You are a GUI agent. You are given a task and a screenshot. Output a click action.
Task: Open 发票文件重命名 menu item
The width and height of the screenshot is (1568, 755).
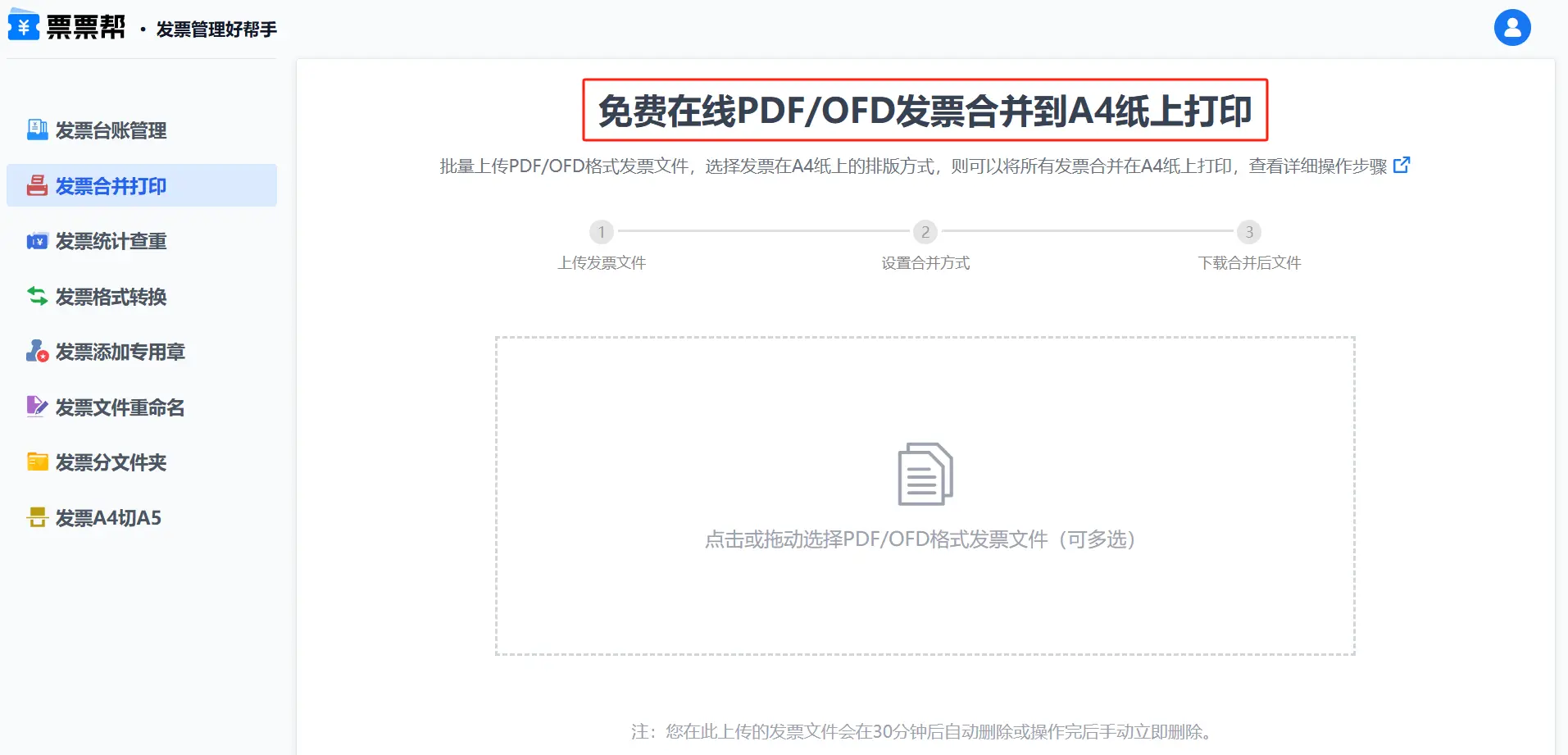tap(142, 407)
